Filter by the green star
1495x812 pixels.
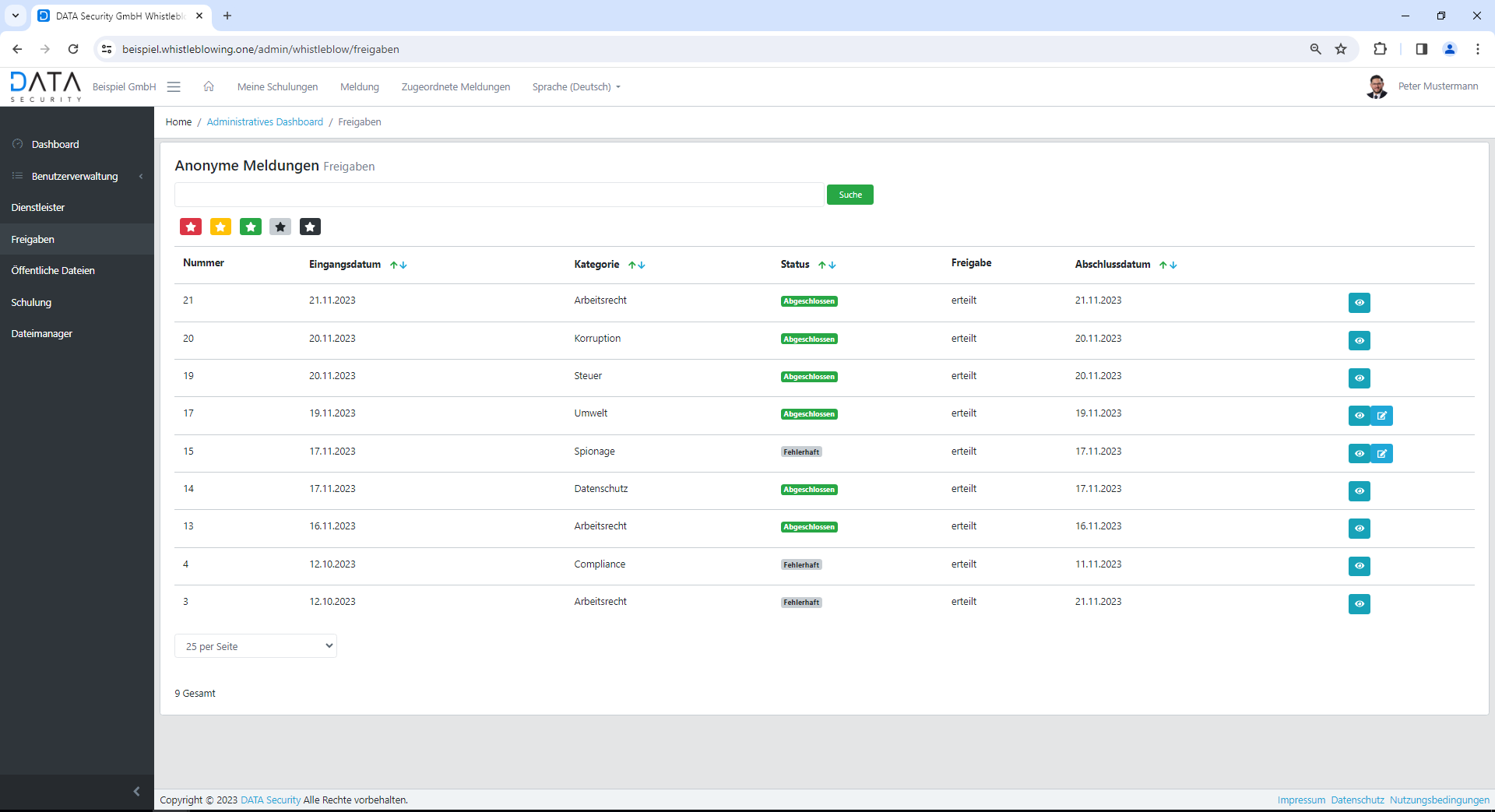(x=251, y=227)
